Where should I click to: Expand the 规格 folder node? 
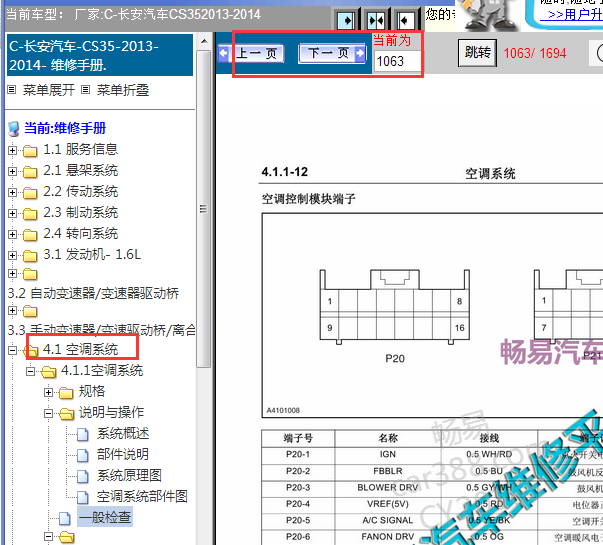click(x=48, y=392)
